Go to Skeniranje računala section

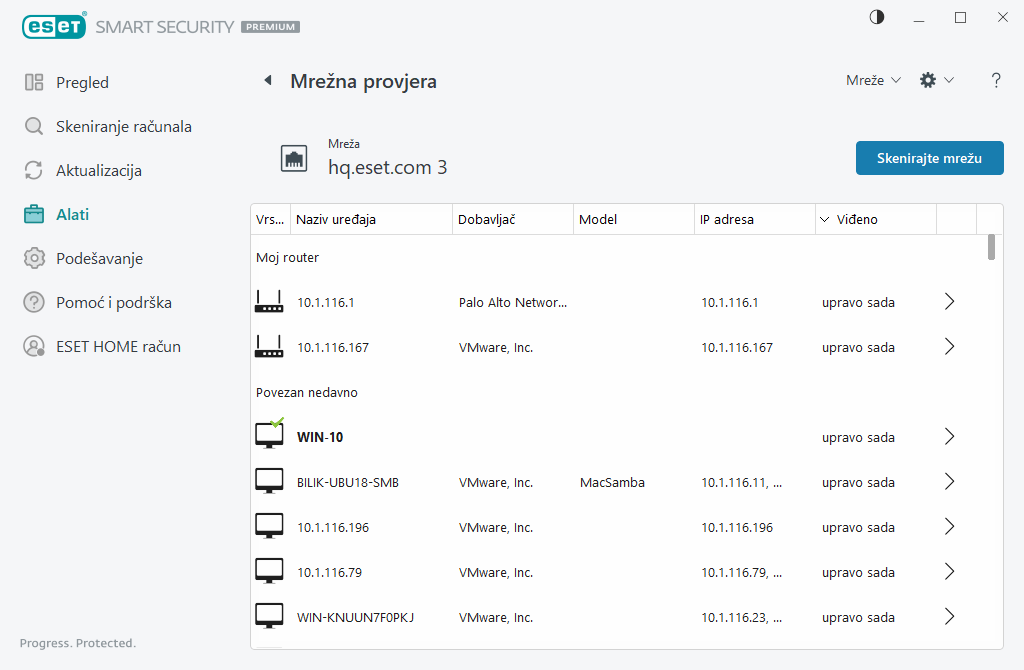[123, 127]
